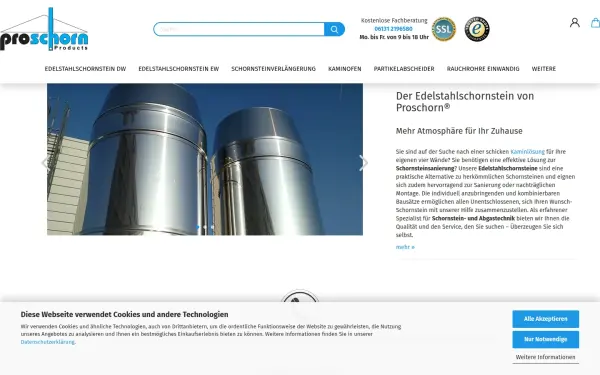The image size is (600, 375).
Task: Click Nur Notwendige cookie button
Action: pyautogui.click(x=545, y=339)
